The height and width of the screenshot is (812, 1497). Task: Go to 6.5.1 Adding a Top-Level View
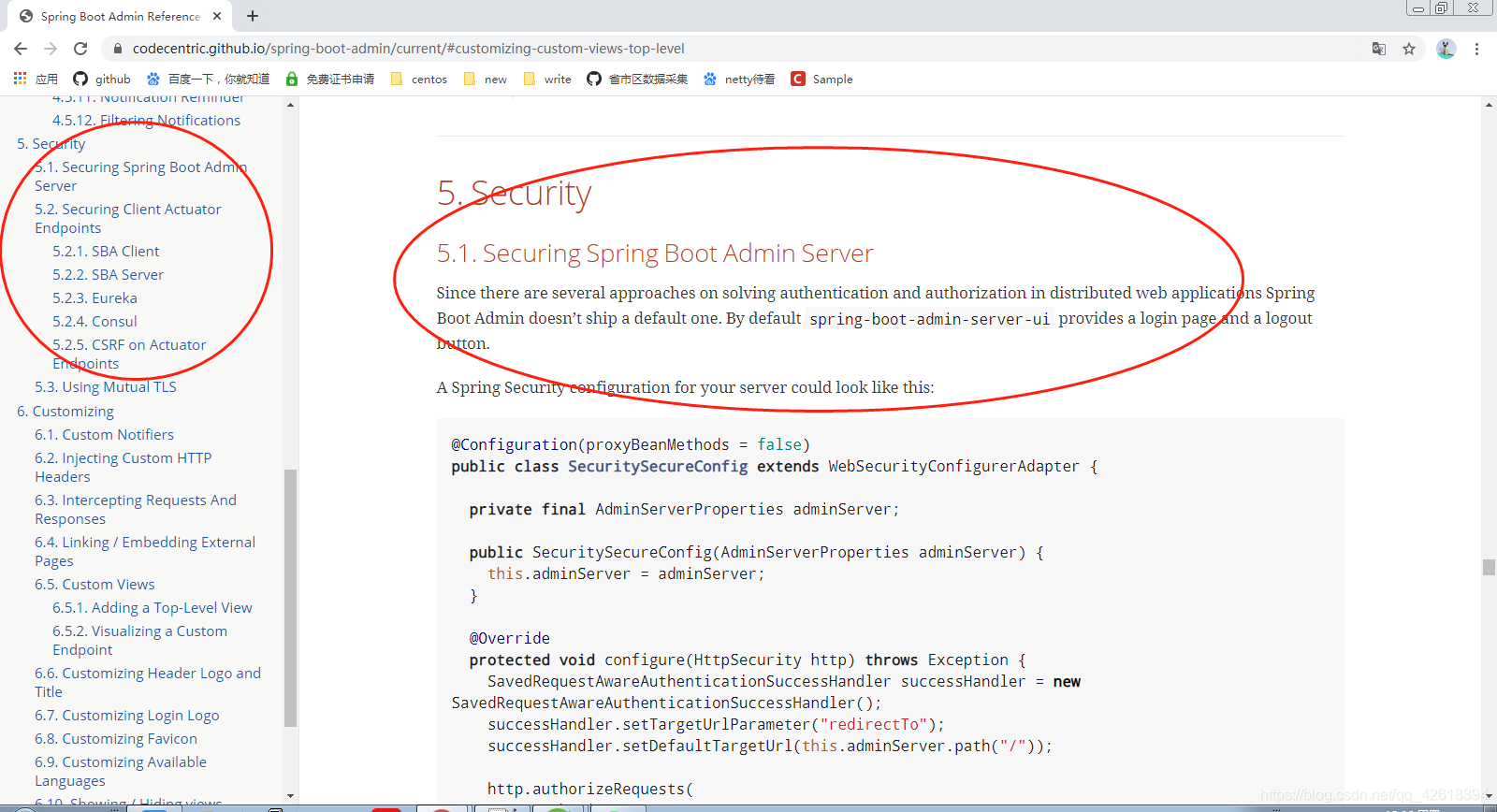tap(153, 608)
